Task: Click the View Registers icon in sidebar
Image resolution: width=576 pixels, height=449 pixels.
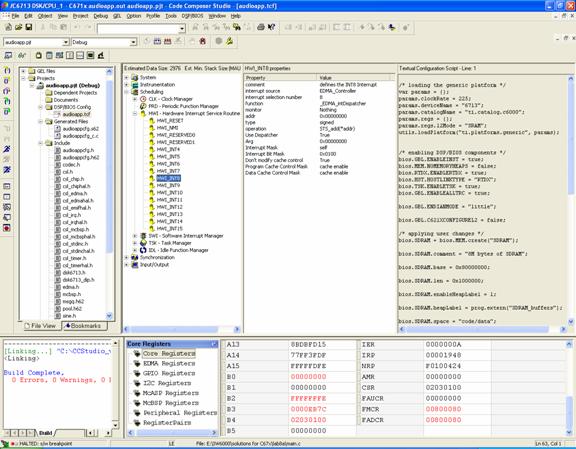Action: [x=7, y=186]
